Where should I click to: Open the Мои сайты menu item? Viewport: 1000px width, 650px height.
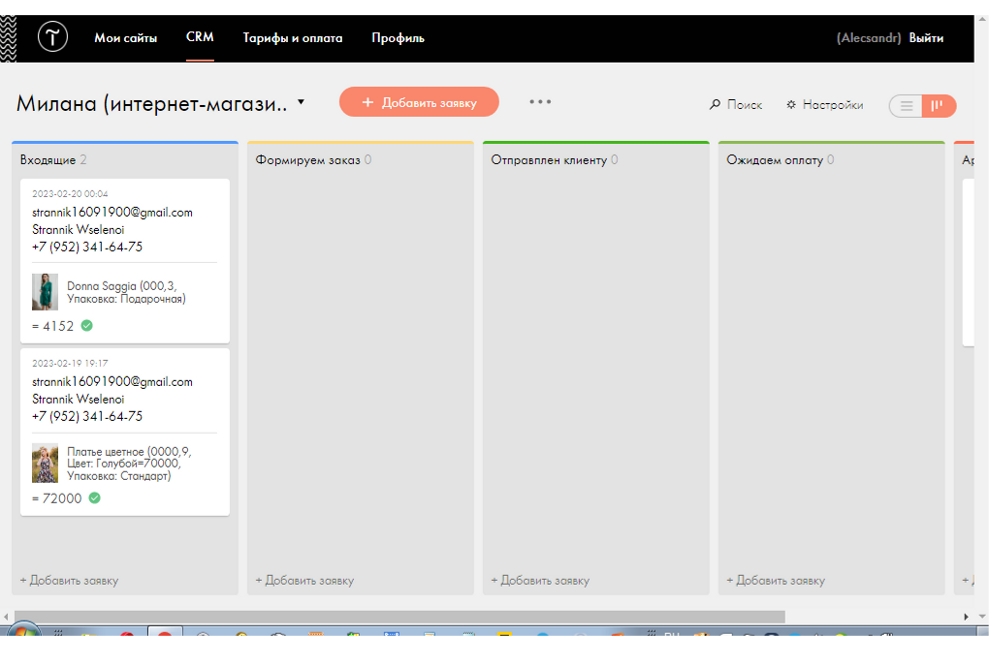[x=126, y=38]
